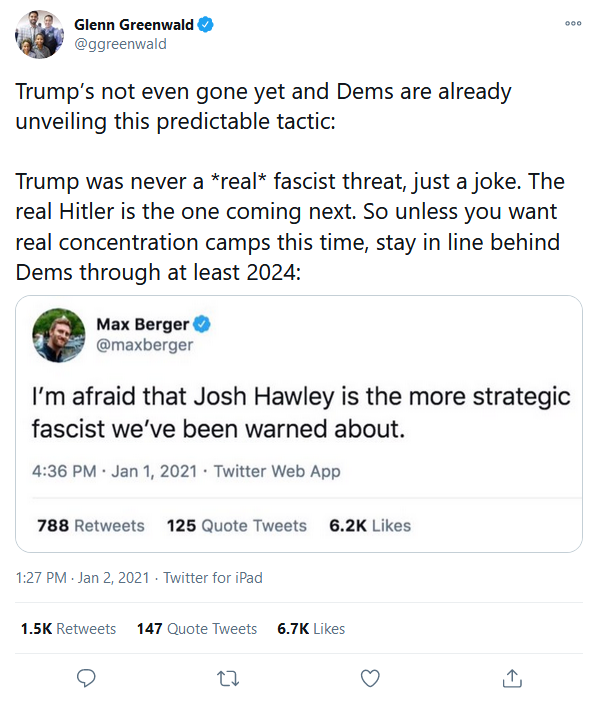This screenshot has width=598, height=702.
Task: Click the retweet arrows icon
Action: (x=228, y=678)
